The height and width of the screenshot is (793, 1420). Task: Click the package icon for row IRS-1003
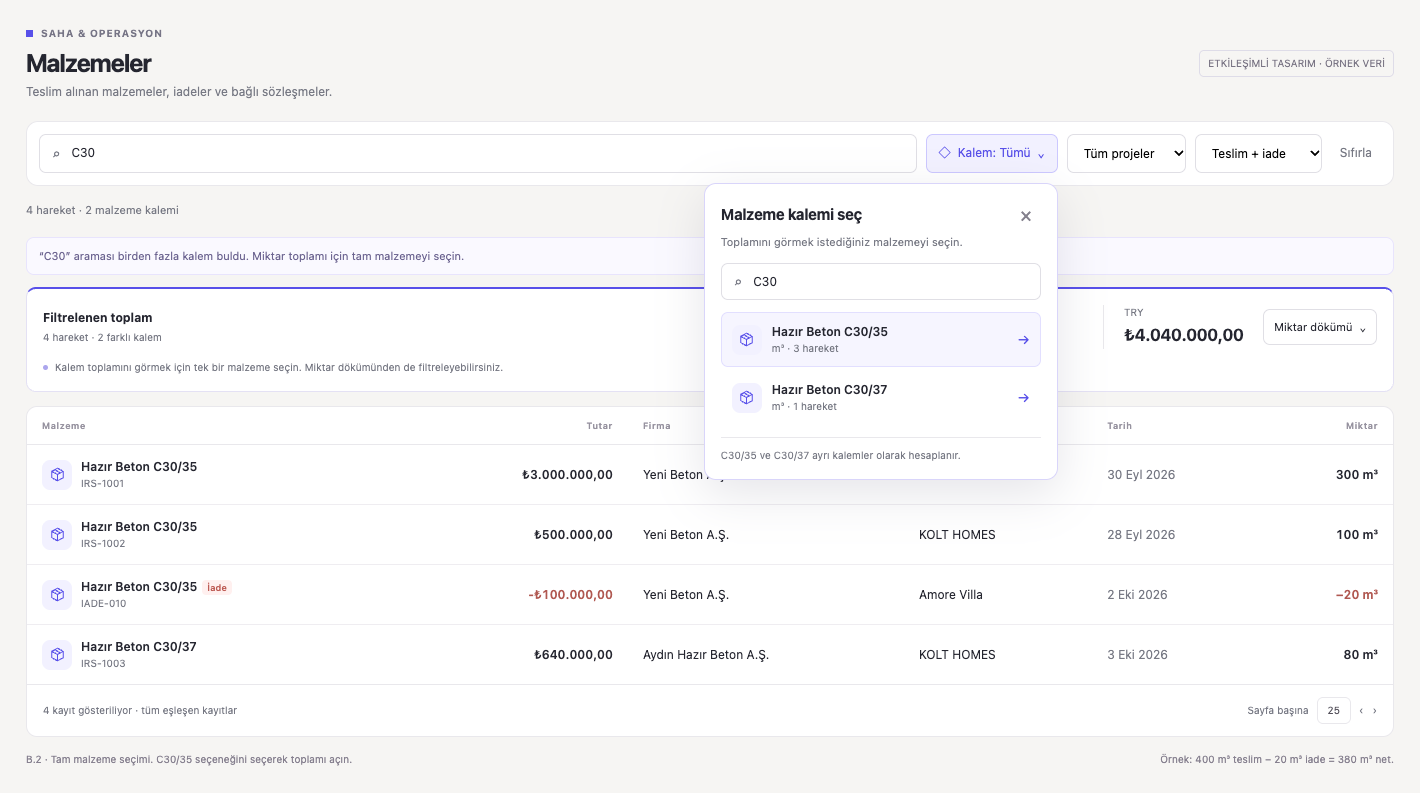(57, 655)
